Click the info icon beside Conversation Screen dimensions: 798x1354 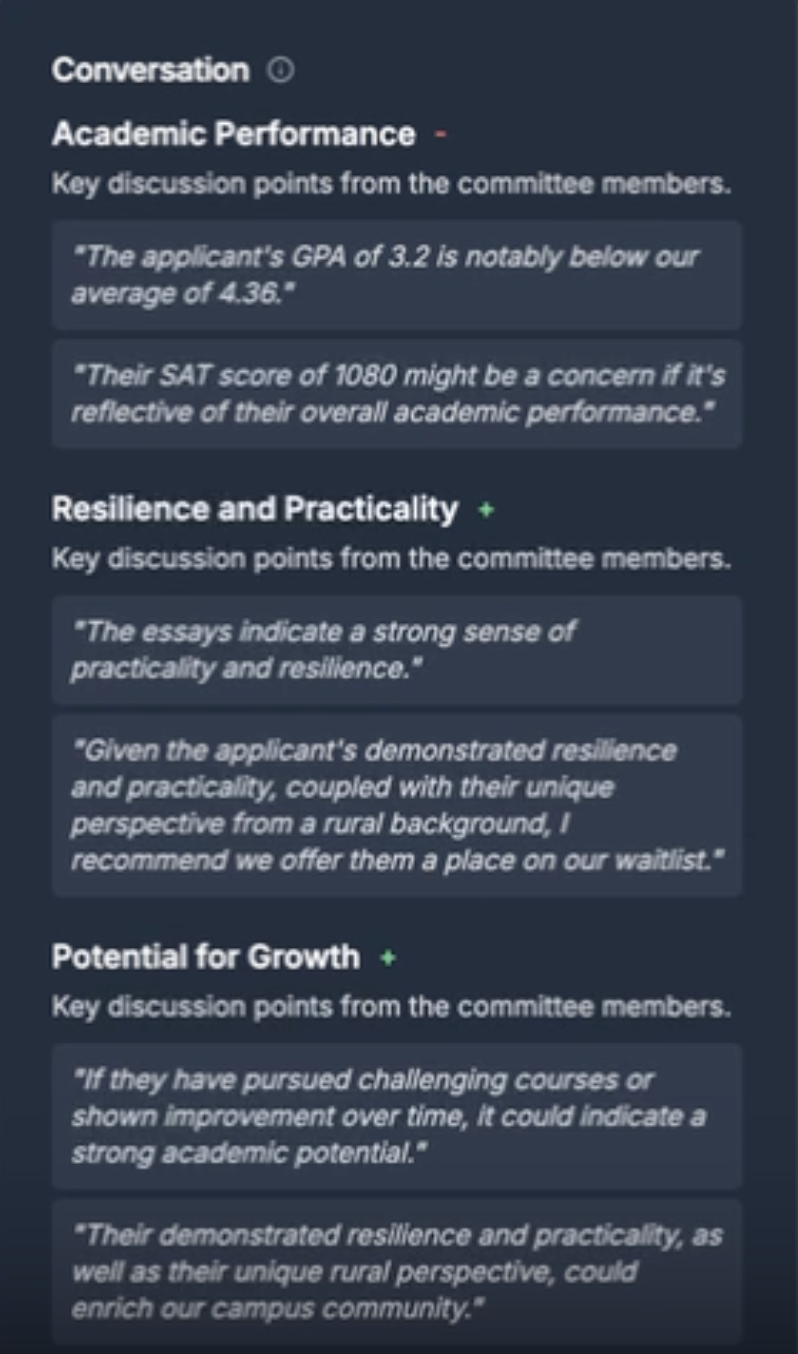282,70
